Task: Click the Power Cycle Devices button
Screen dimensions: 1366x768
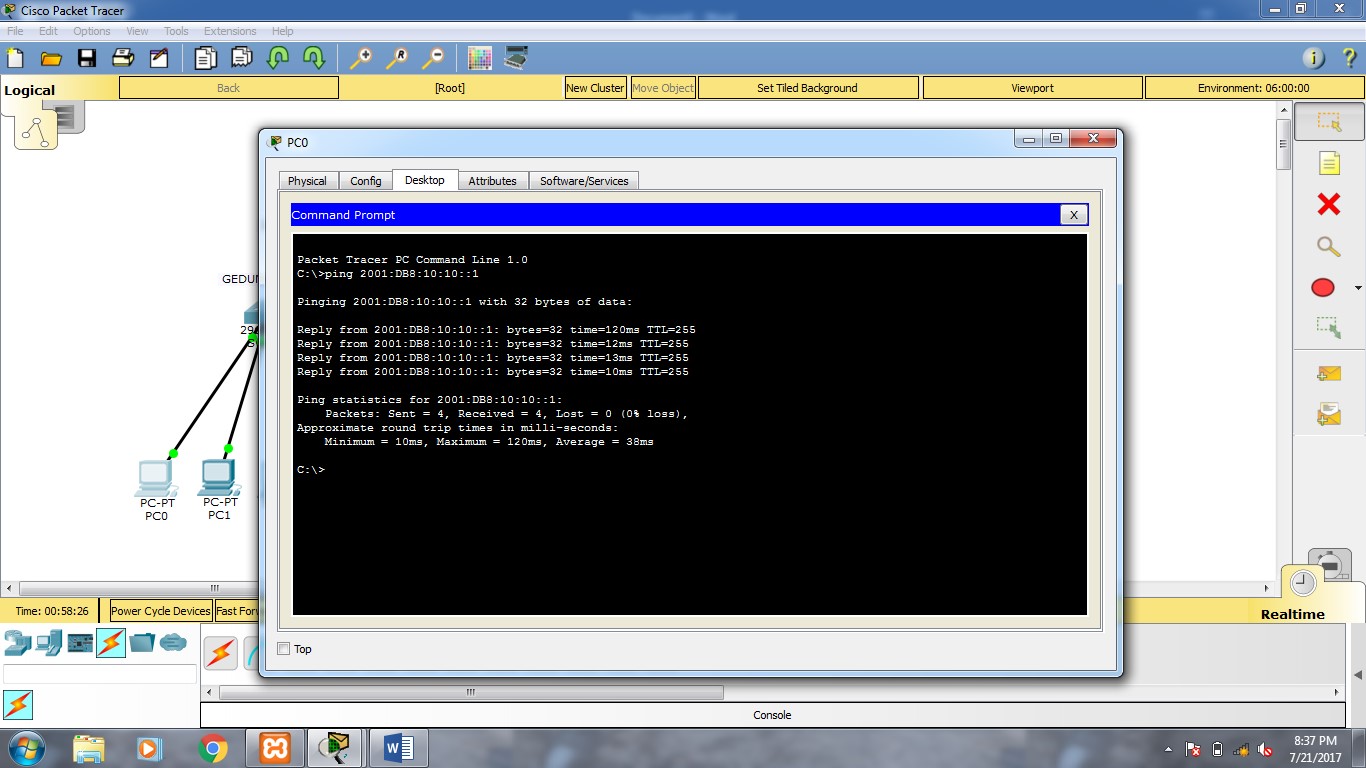Action: (x=161, y=611)
